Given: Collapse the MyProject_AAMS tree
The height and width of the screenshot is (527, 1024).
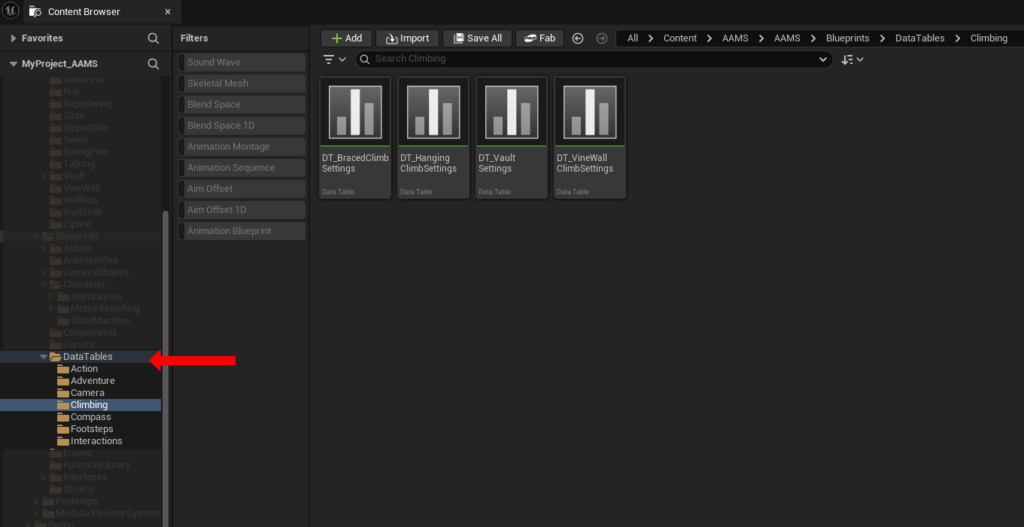Looking at the screenshot, I should (13, 63).
